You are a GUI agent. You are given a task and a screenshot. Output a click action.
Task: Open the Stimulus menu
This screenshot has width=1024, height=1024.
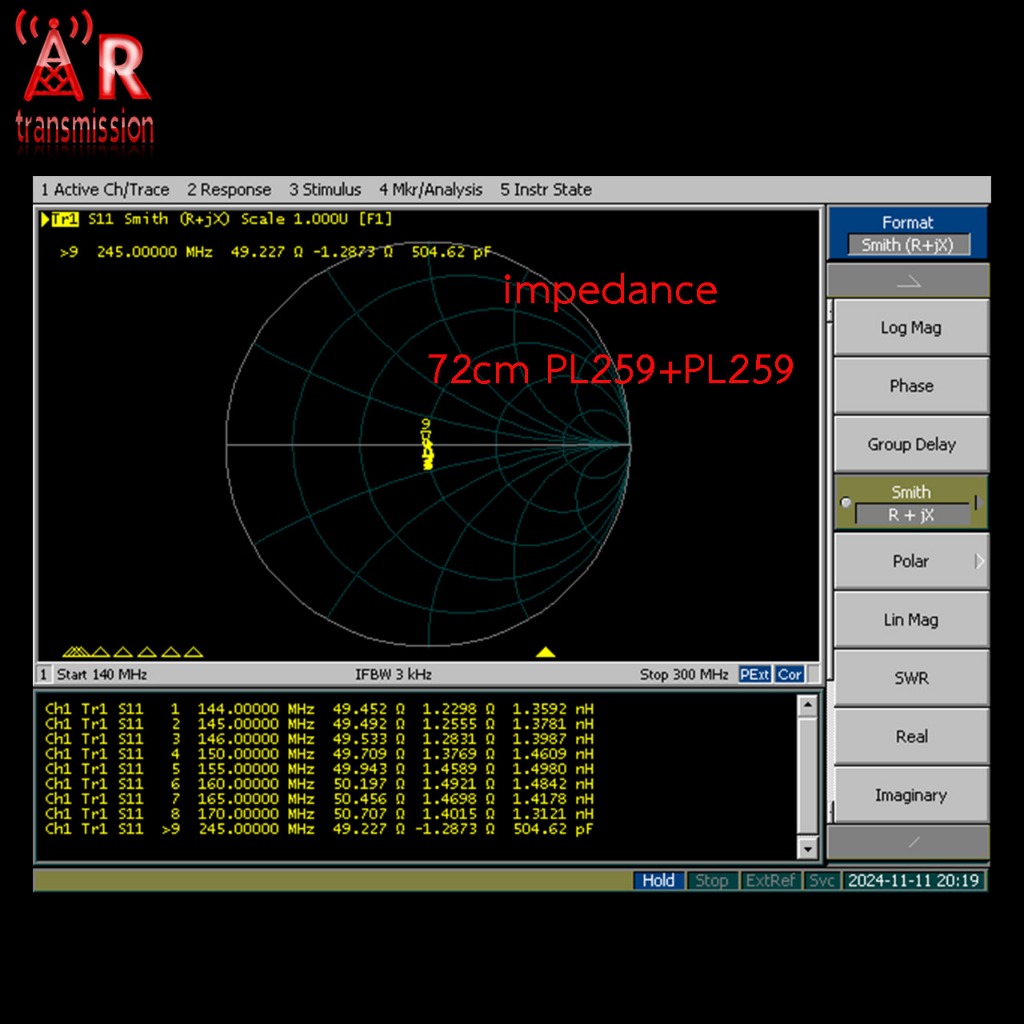click(x=325, y=189)
